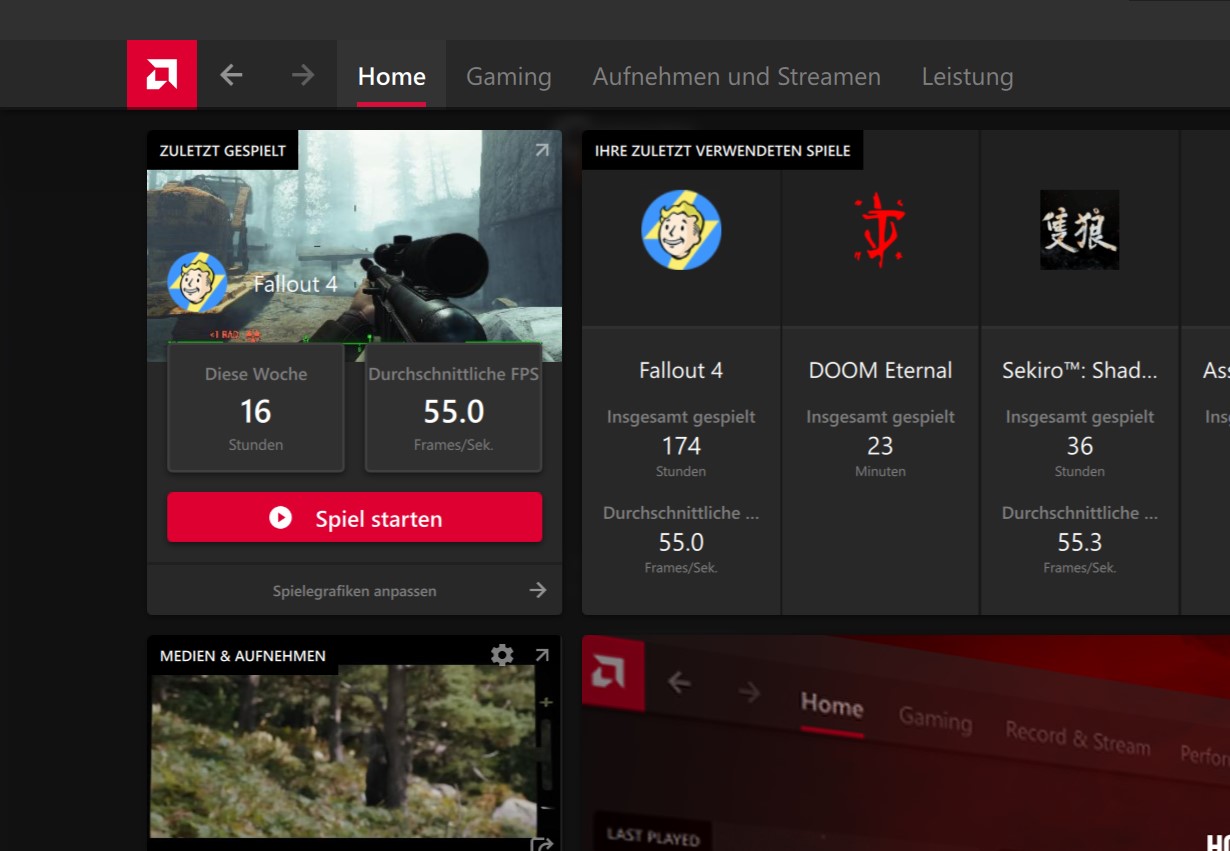Go back with the left arrow
Viewport: 1230px width, 851px height.
coord(231,75)
